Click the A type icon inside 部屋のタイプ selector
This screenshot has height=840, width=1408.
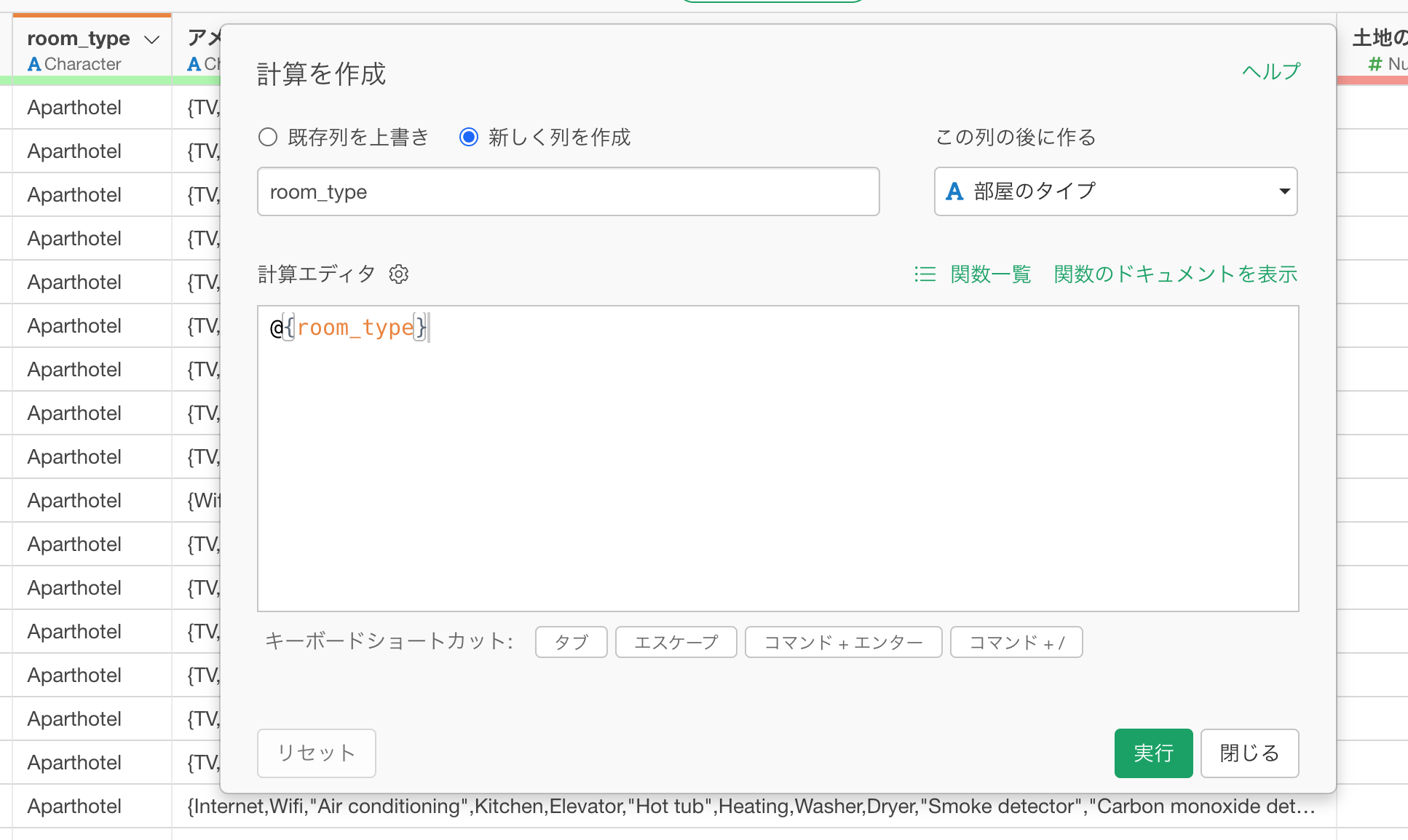[x=954, y=191]
